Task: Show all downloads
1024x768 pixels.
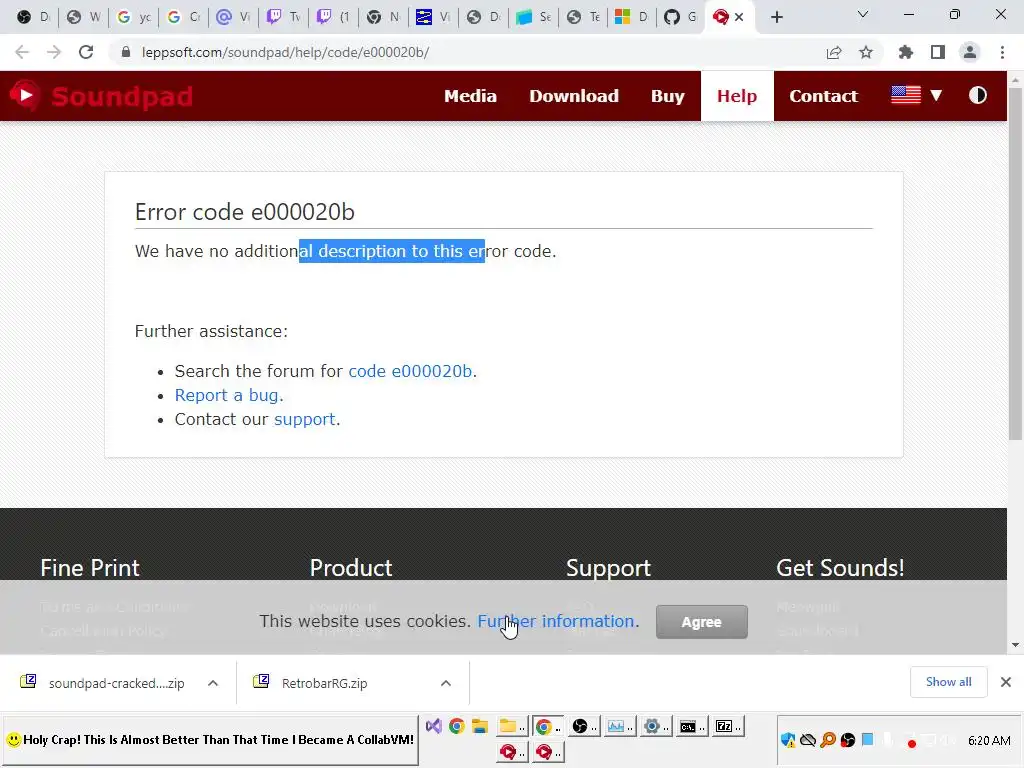Action: click(x=948, y=682)
